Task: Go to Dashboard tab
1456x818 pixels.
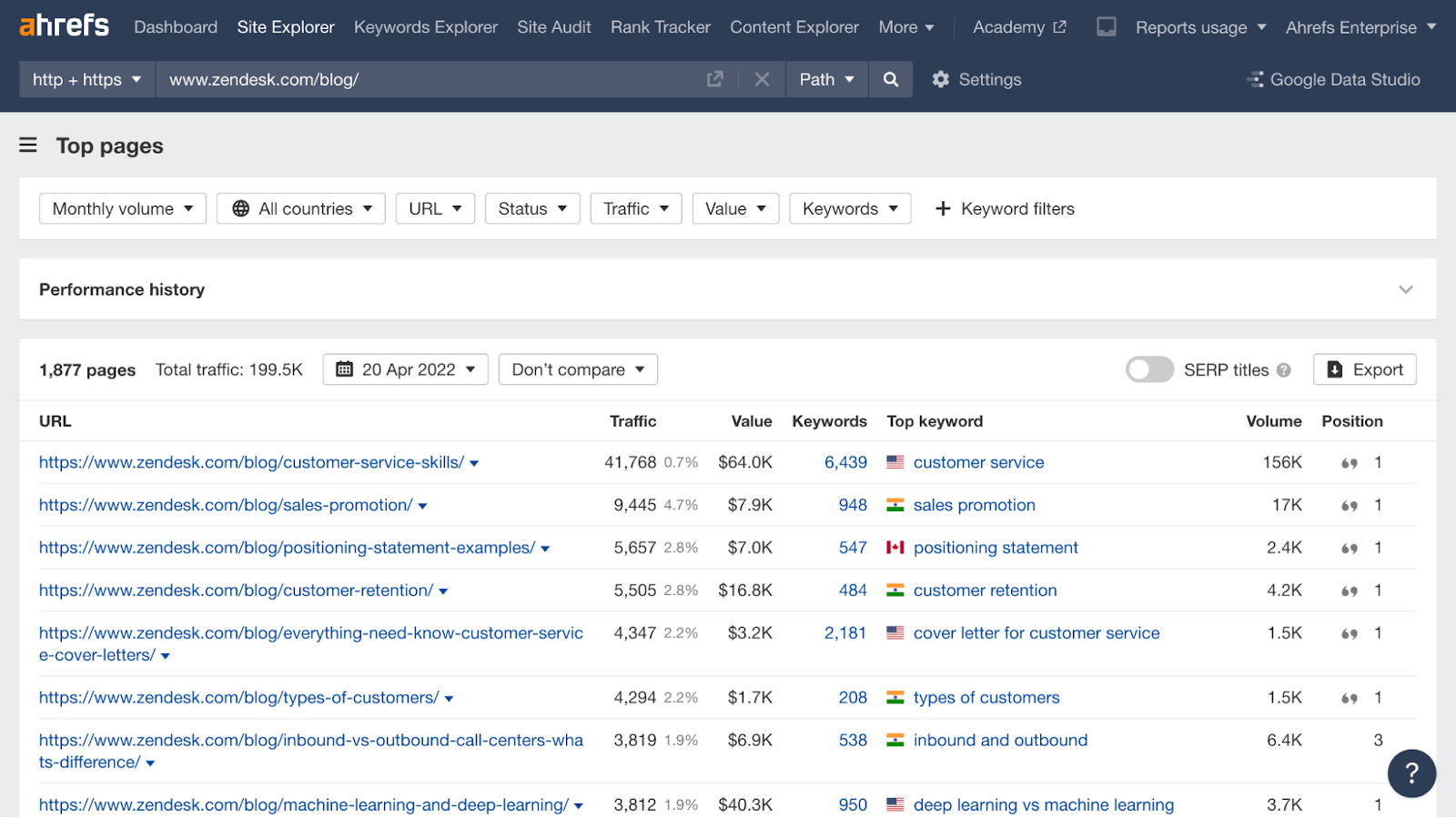Action: point(176,27)
